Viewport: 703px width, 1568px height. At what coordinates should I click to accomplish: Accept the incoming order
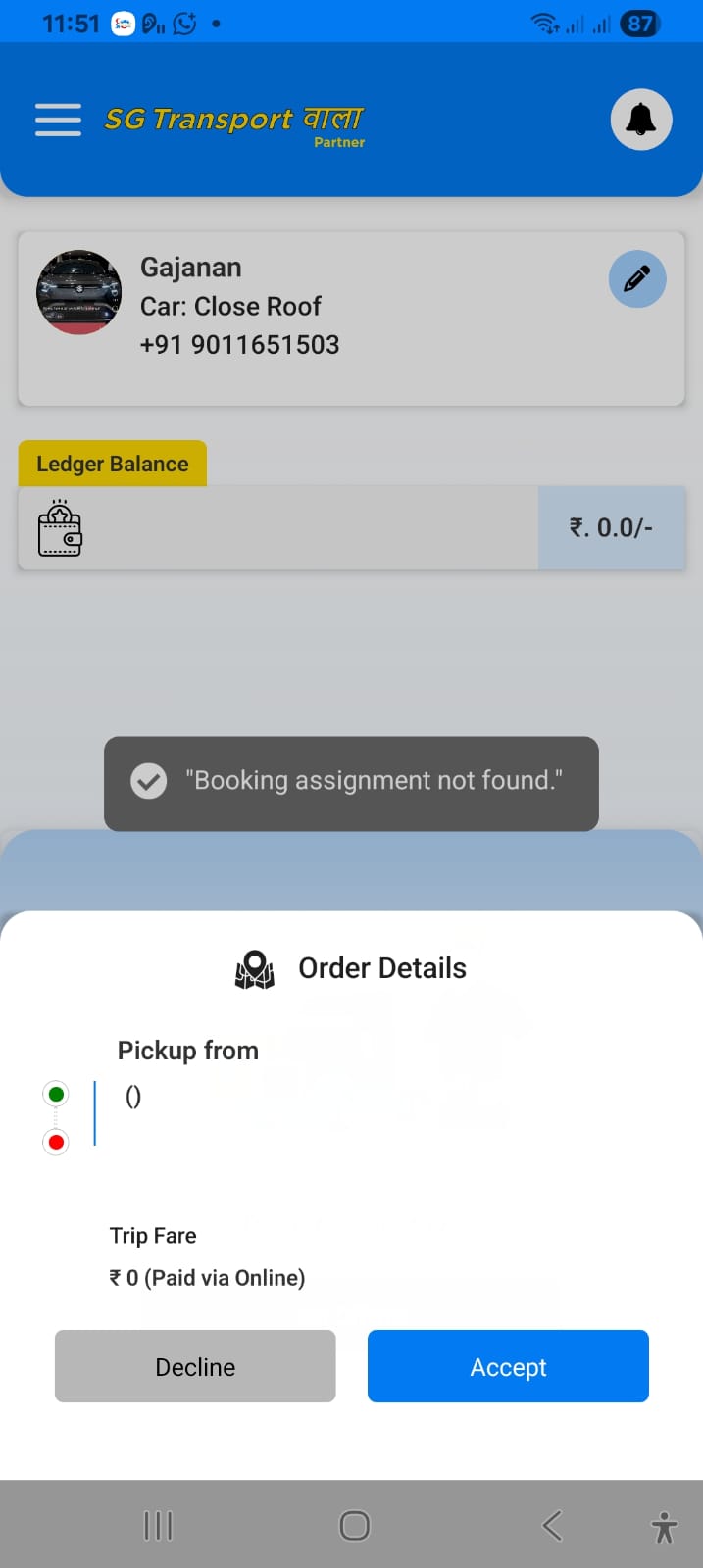point(508,1366)
